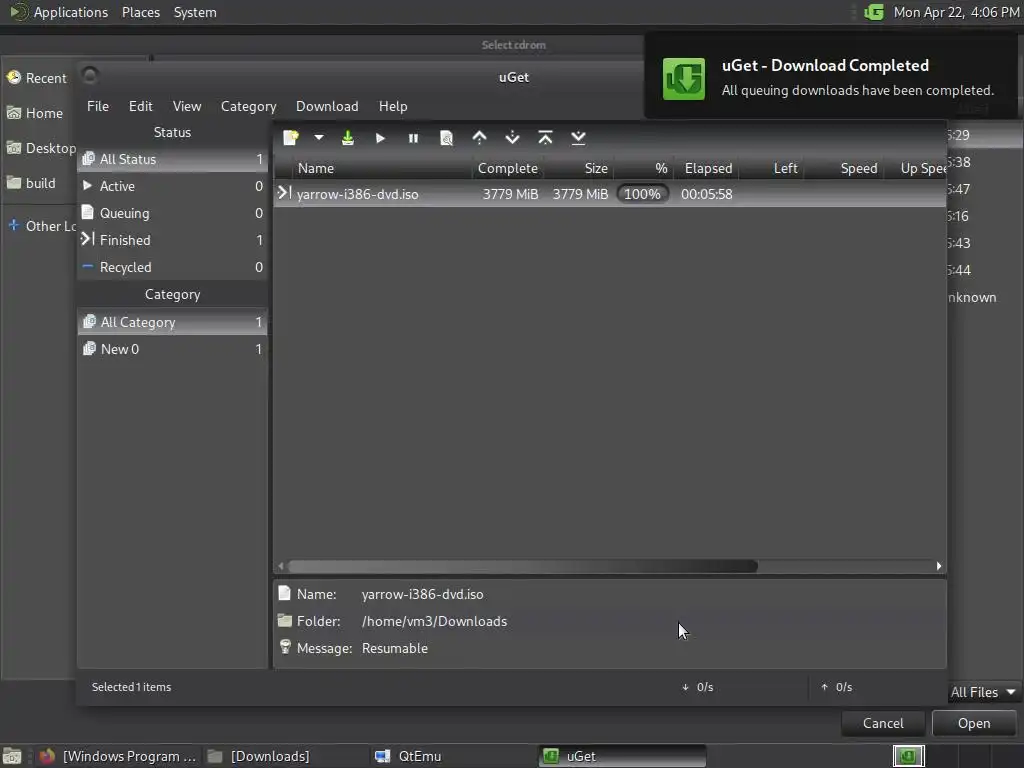
Task: Move download down with arrow icon
Action: click(x=513, y=138)
